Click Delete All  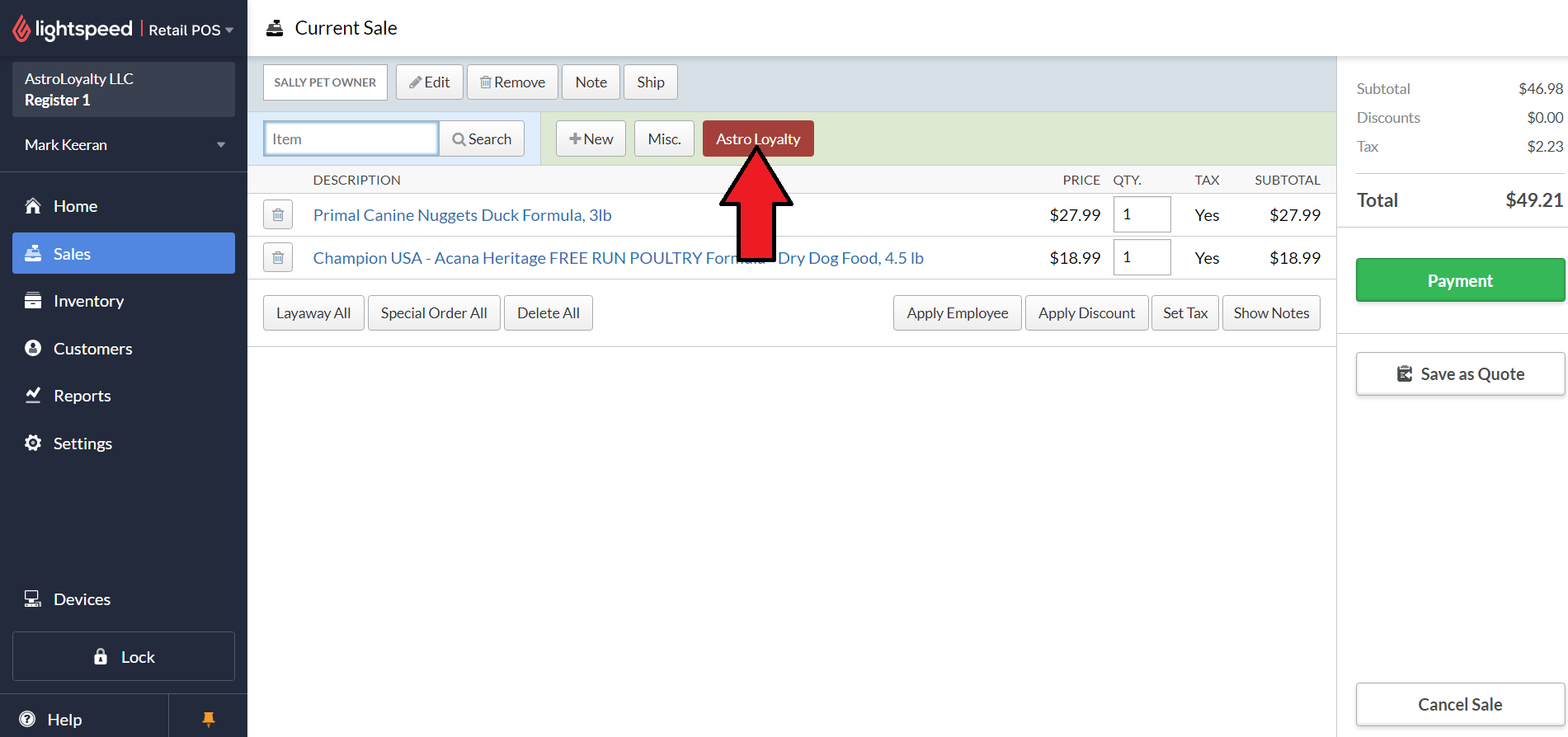[x=549, y=313]
